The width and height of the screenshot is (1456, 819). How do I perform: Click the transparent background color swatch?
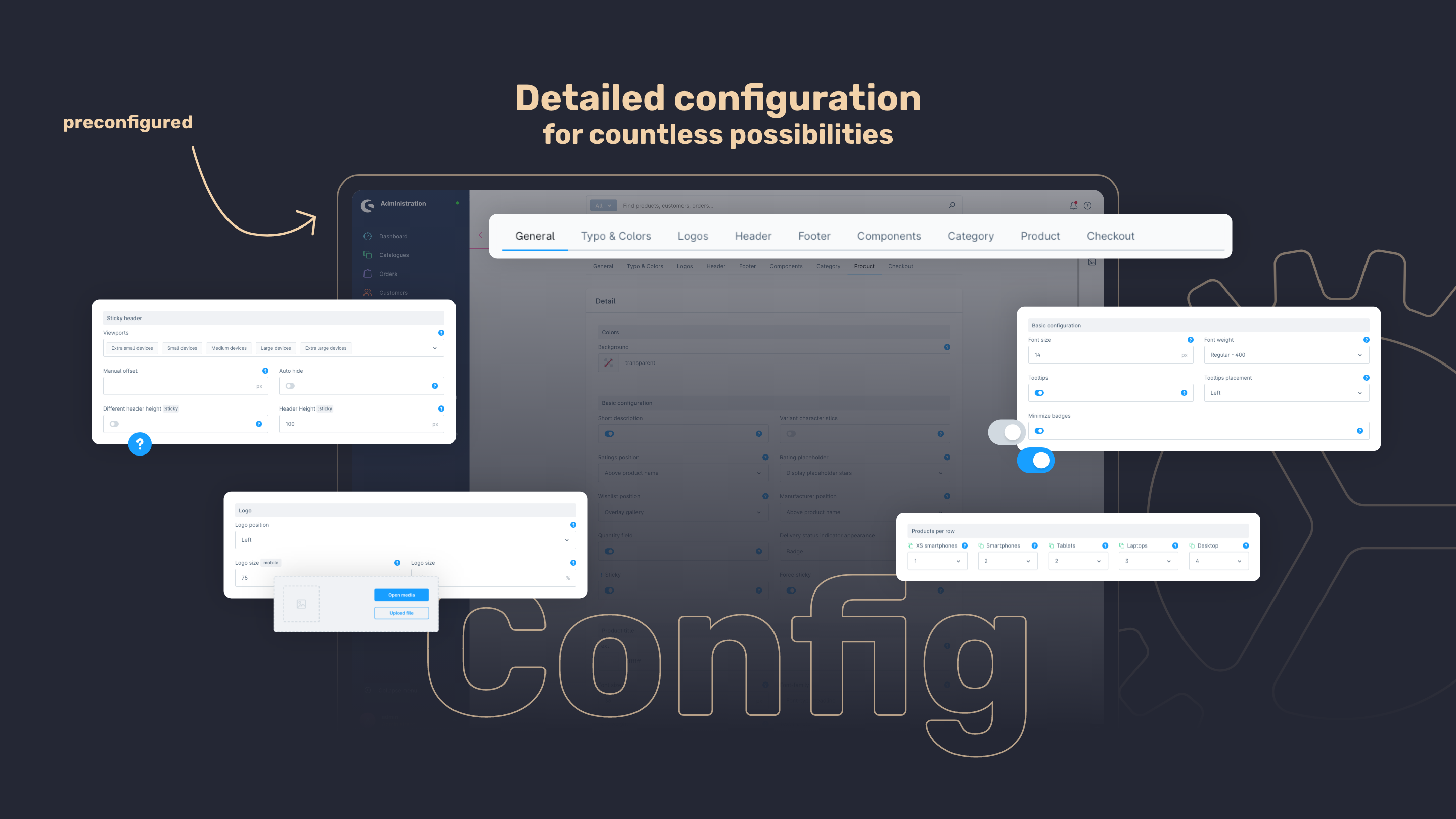click(609, 363)
